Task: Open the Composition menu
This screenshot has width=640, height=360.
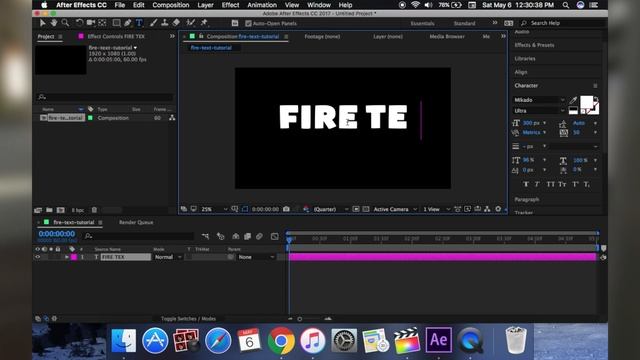Action: [171, 5]
